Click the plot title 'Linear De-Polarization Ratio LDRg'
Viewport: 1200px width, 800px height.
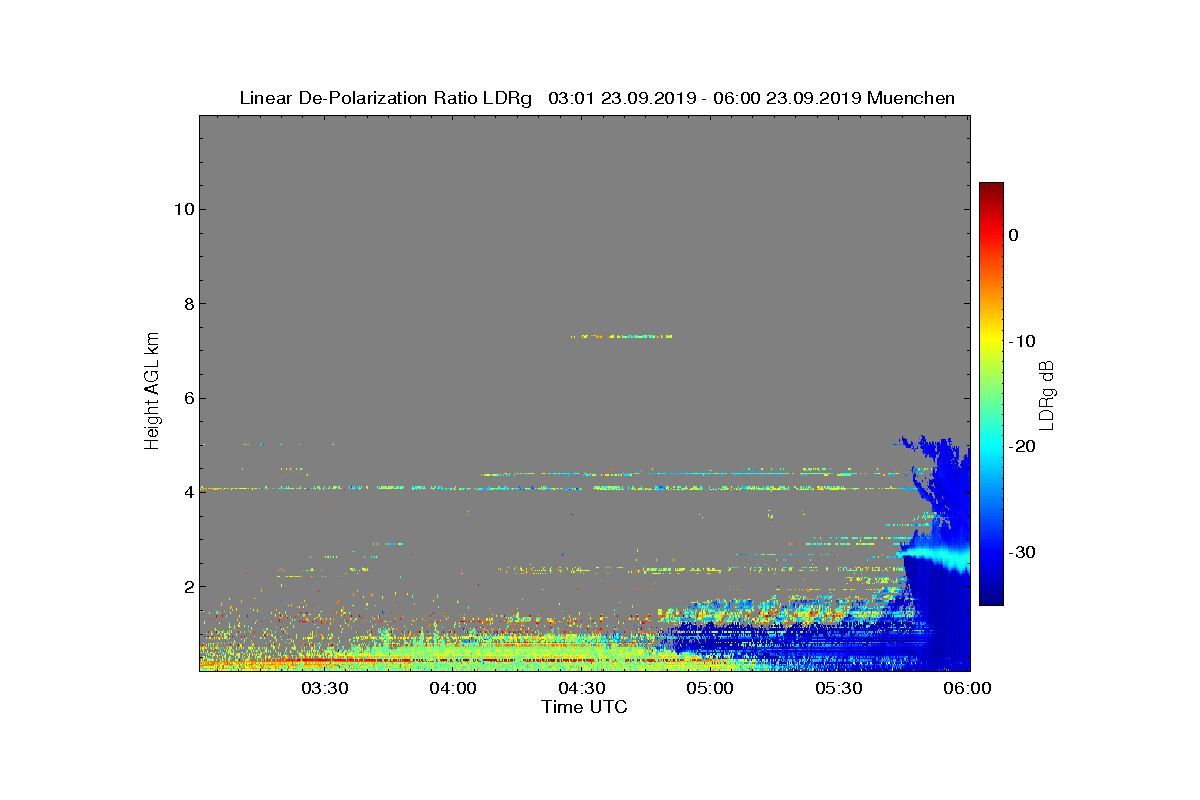click(x=386, y=98)
